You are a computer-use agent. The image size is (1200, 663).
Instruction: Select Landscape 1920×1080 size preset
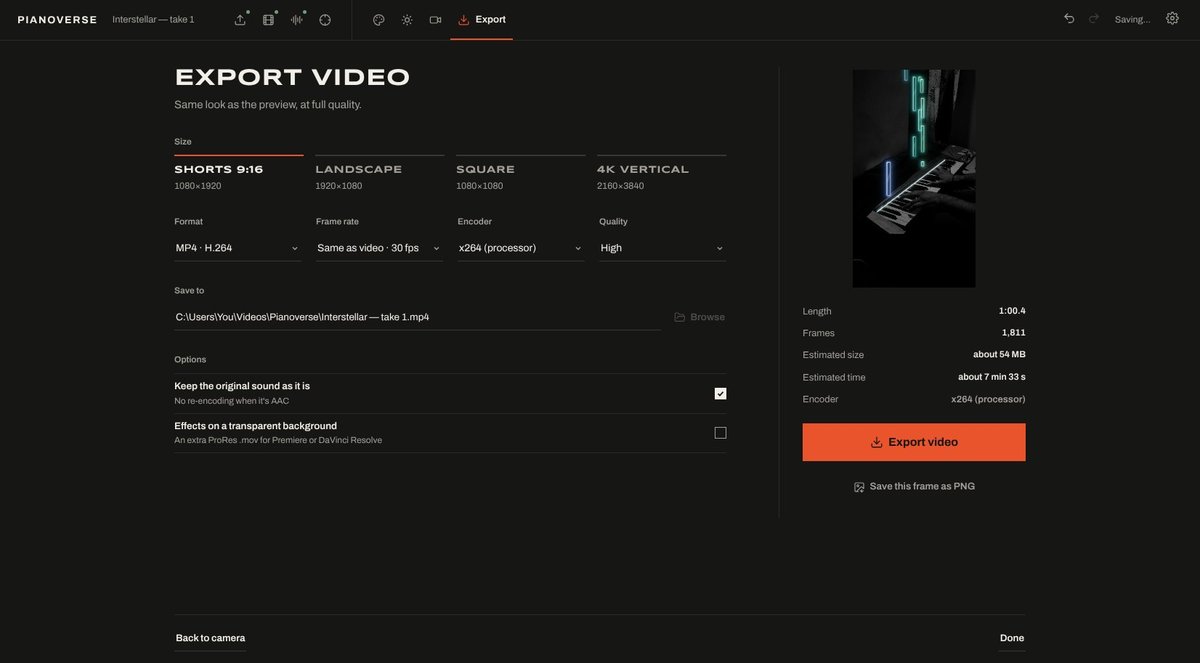380,174
